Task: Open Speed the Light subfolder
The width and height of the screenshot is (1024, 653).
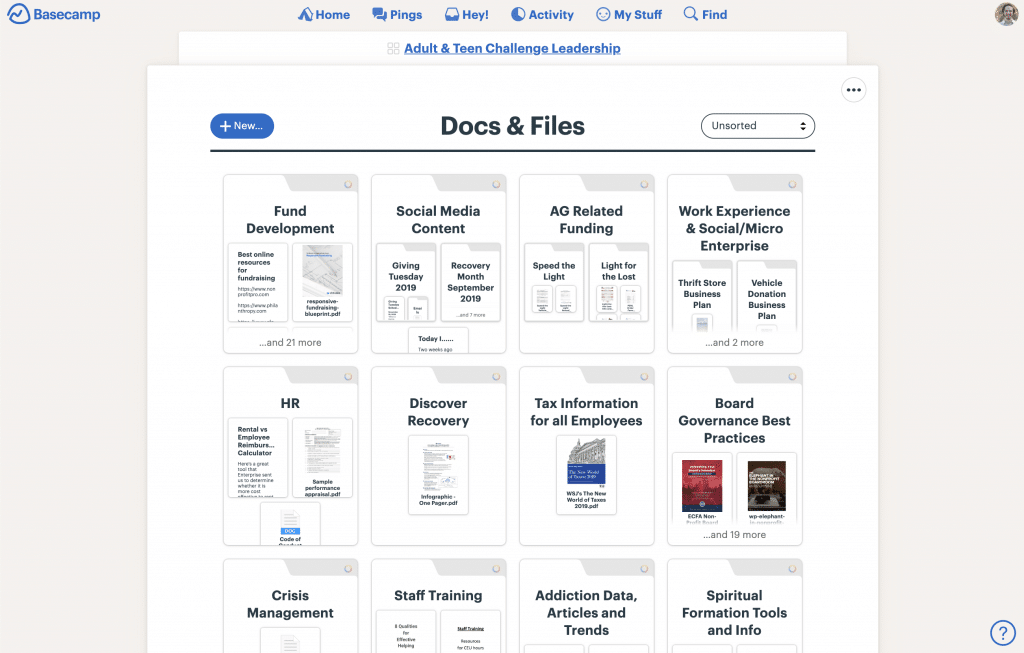Action: point(554,282)
